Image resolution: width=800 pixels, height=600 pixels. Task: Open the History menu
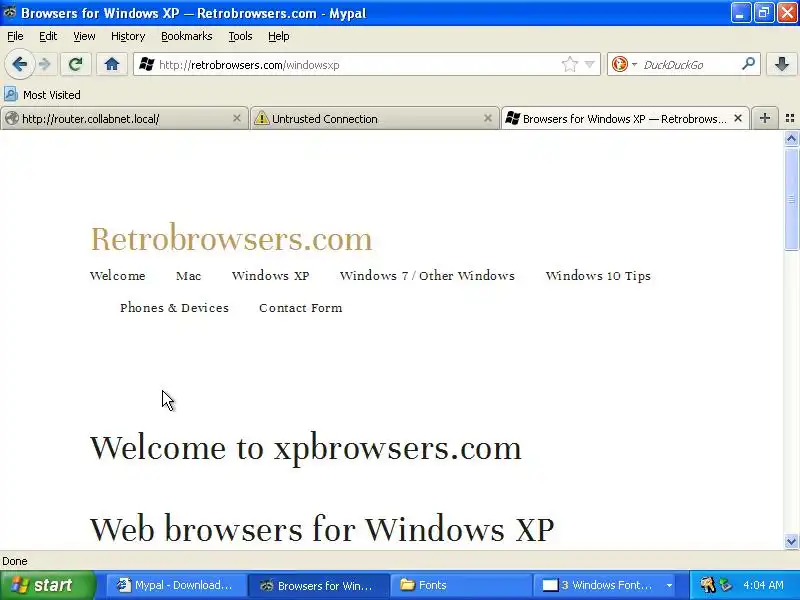(128, 36)
